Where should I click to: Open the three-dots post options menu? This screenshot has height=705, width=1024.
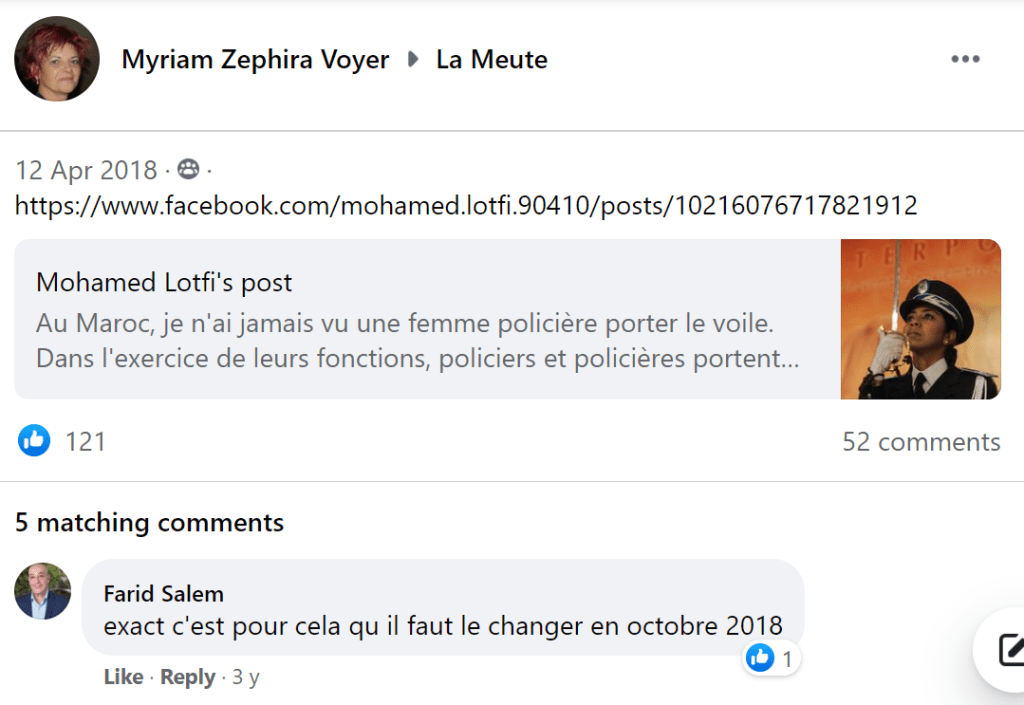coord(965,59)
